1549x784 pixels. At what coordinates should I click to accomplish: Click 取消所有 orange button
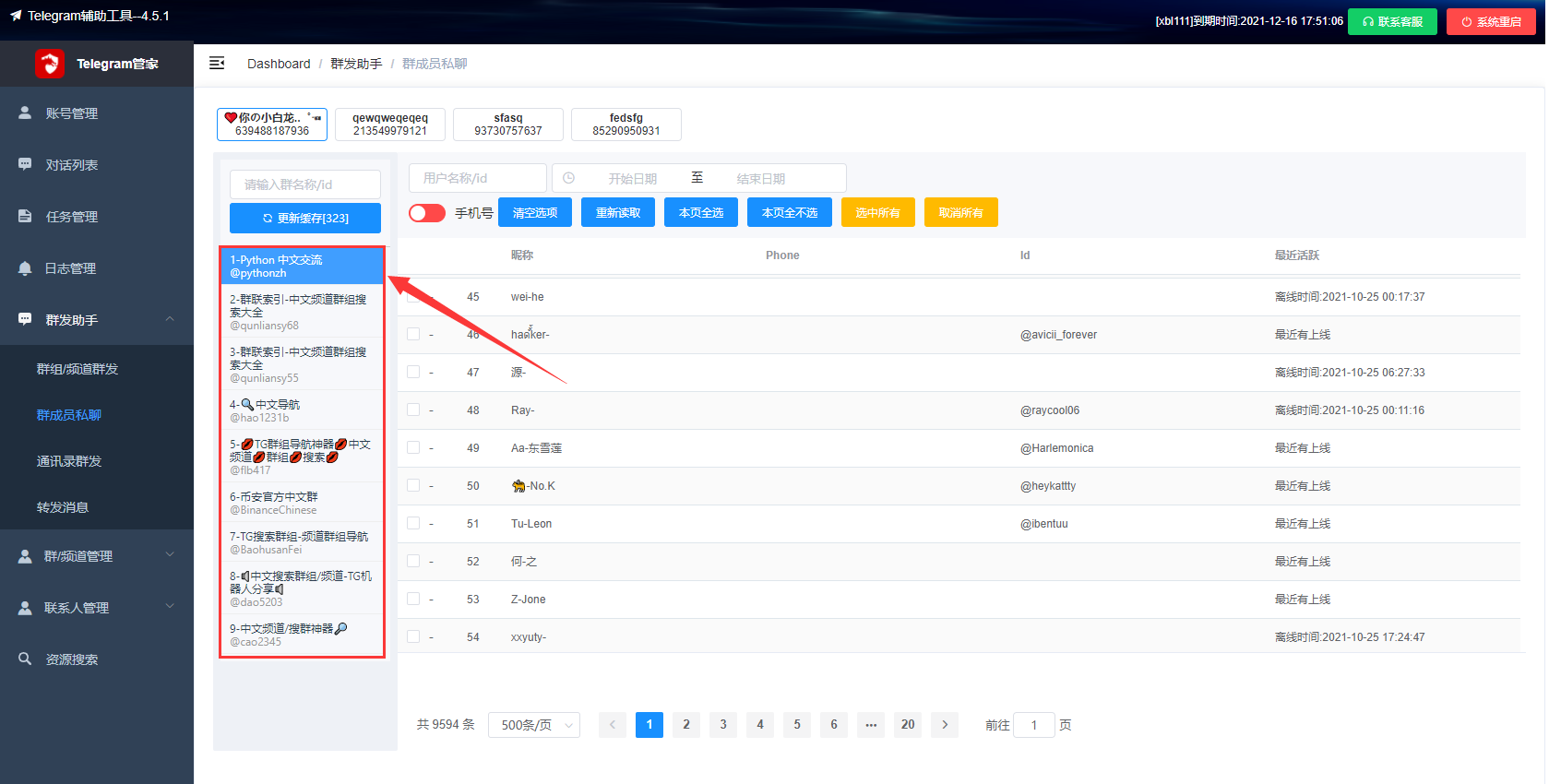tap(961, 212)
